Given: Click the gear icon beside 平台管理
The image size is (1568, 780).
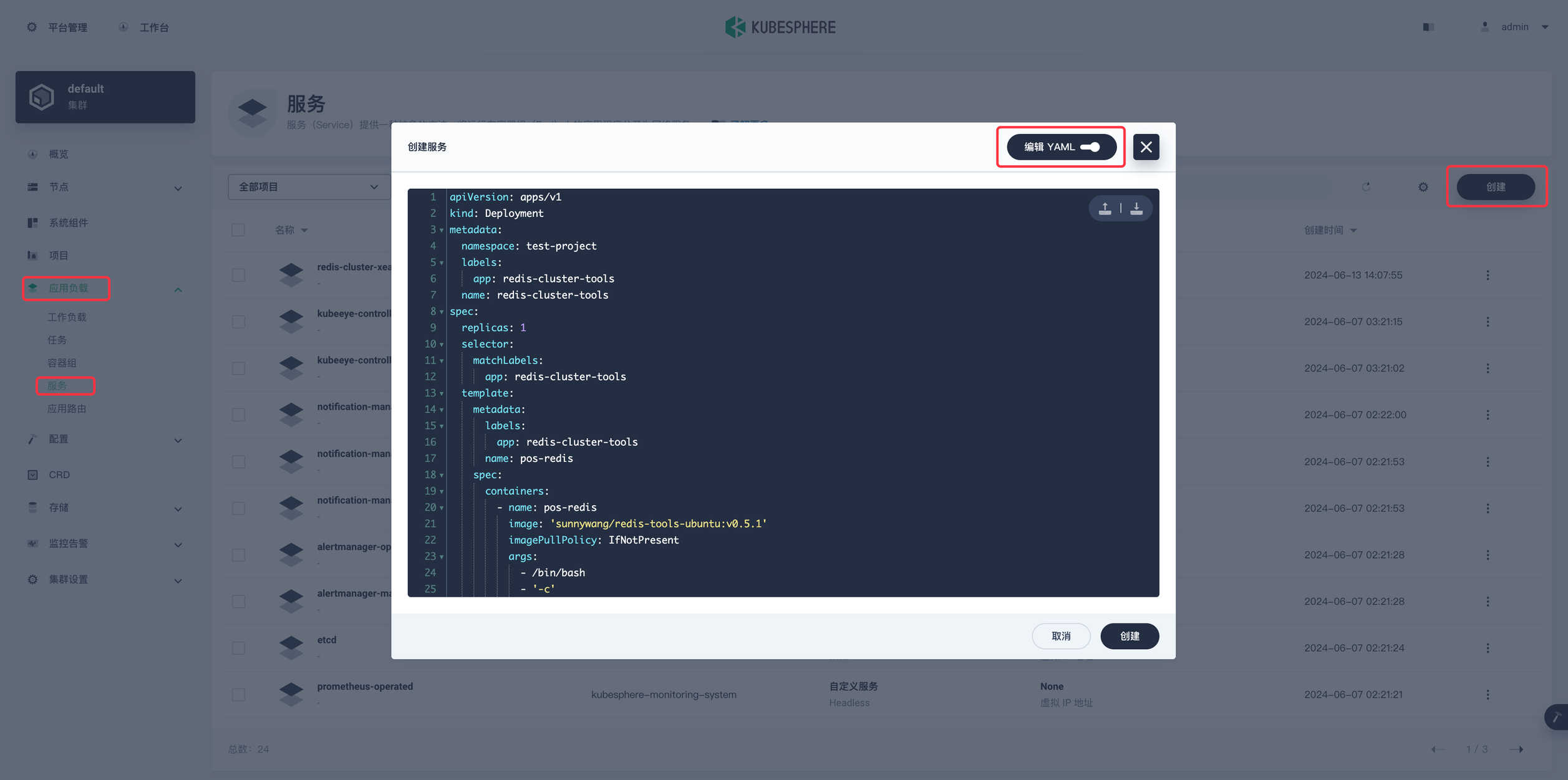Looking at the screenshot, I should (31, 27).
